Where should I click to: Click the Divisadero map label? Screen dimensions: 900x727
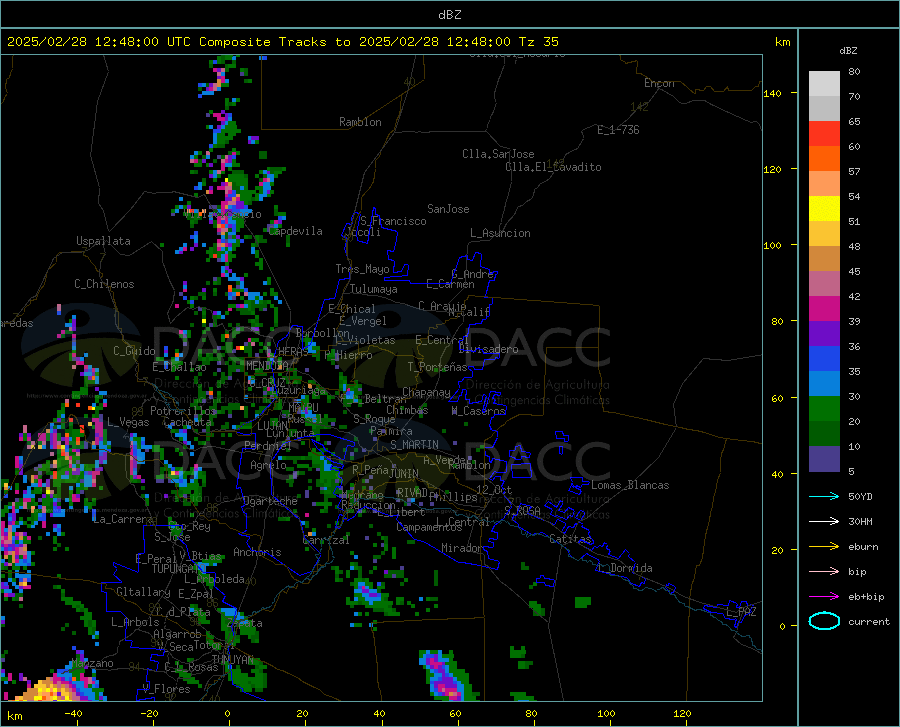click(488, 349)
